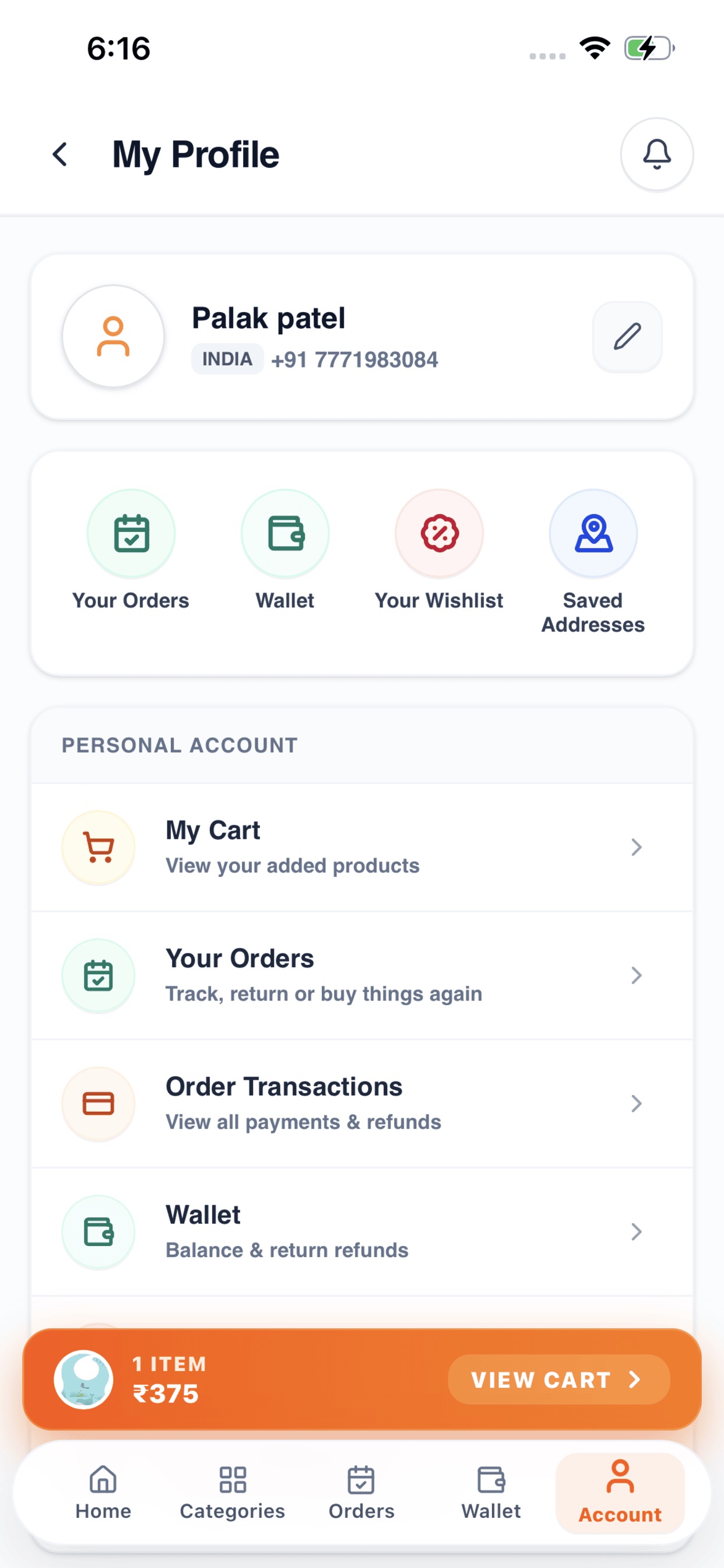Open notifications bell icon
Image resolution: width=724 pixels, height=1568 pixels.
click(656, 154)
